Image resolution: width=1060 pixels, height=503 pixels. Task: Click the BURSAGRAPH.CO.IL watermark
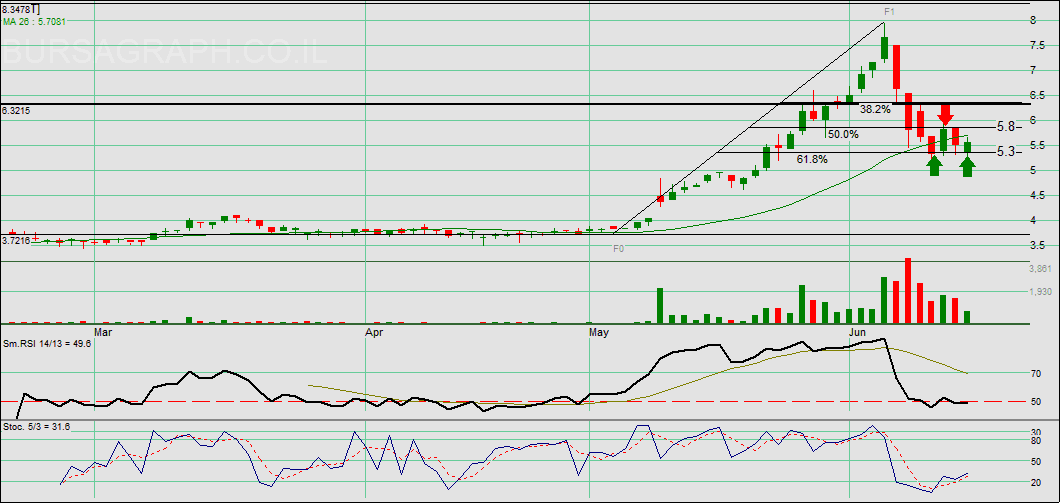[165, 55]
